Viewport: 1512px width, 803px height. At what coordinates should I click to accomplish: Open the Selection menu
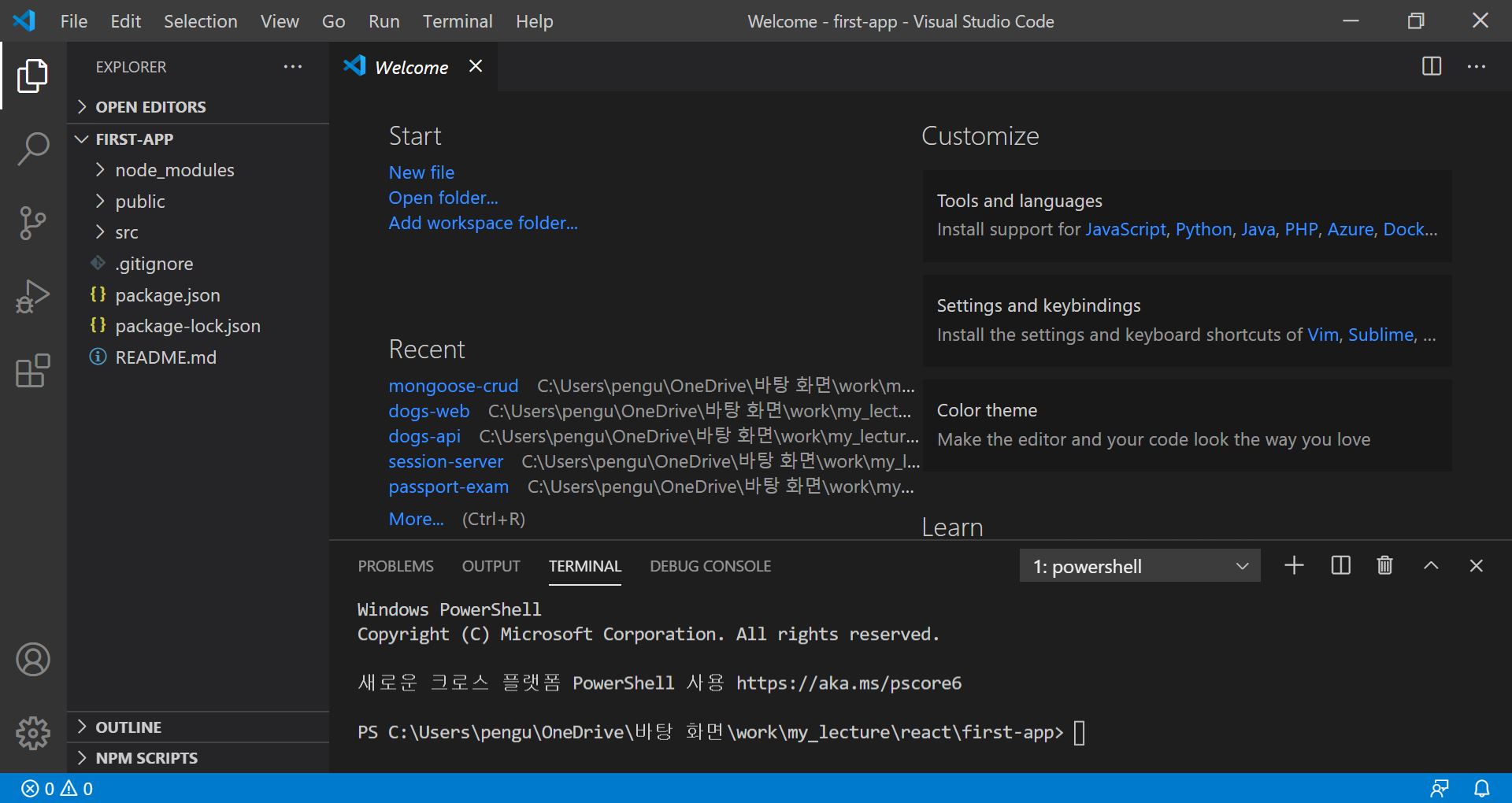pos(201,21)
